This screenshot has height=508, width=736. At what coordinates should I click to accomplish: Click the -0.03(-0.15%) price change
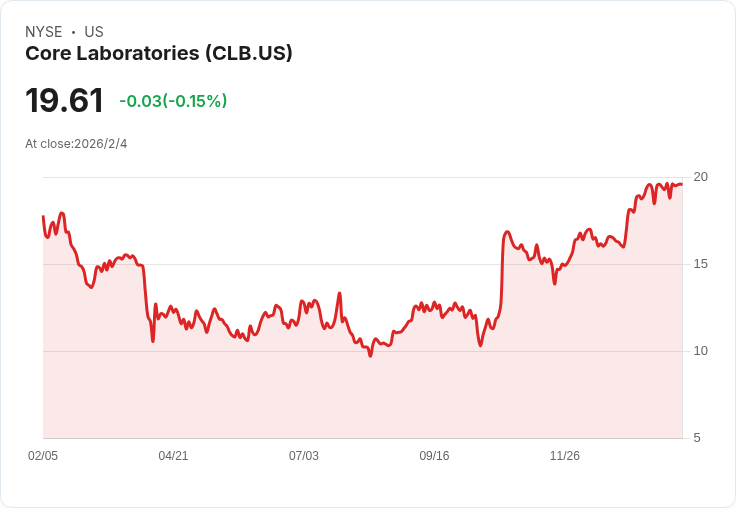[173, 101]
